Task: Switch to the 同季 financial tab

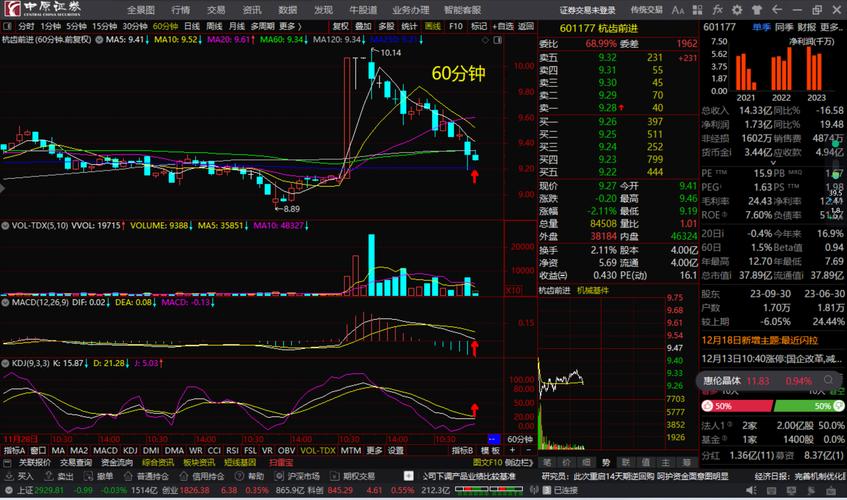Action: (783, 26)
